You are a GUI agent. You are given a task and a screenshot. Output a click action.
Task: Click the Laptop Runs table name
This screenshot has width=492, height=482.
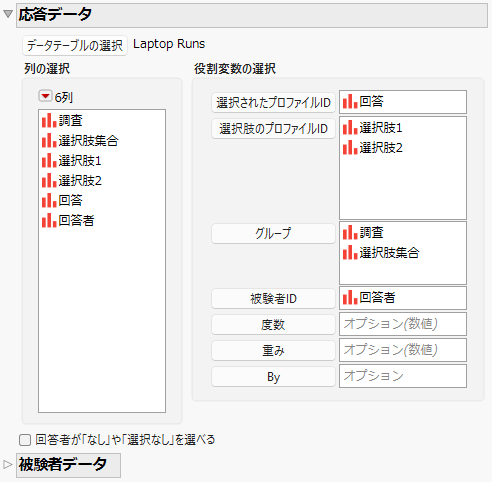pyautogui.click(x=169, y=44)
